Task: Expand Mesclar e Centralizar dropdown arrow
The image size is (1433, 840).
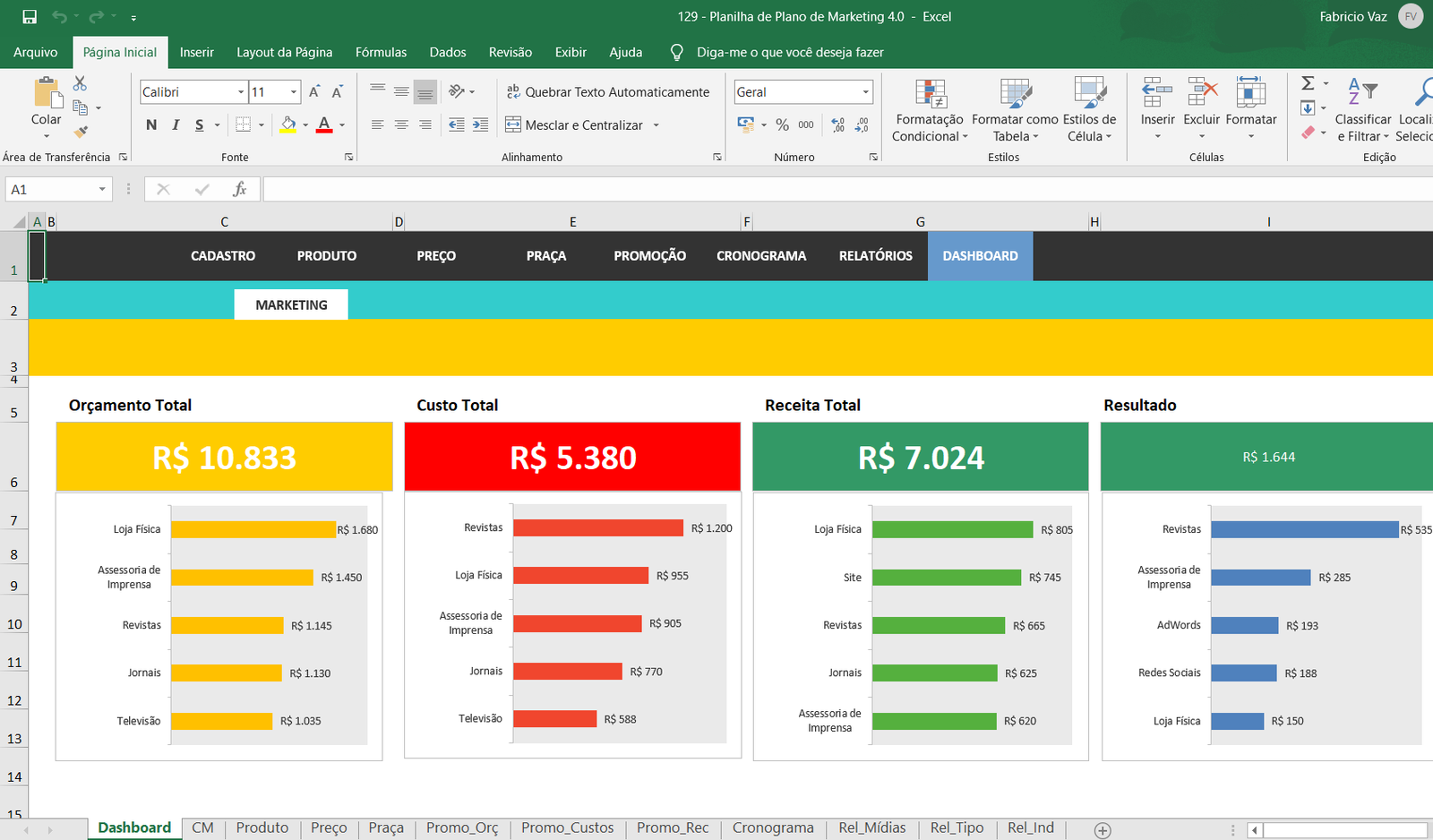Action: (656, 125)
